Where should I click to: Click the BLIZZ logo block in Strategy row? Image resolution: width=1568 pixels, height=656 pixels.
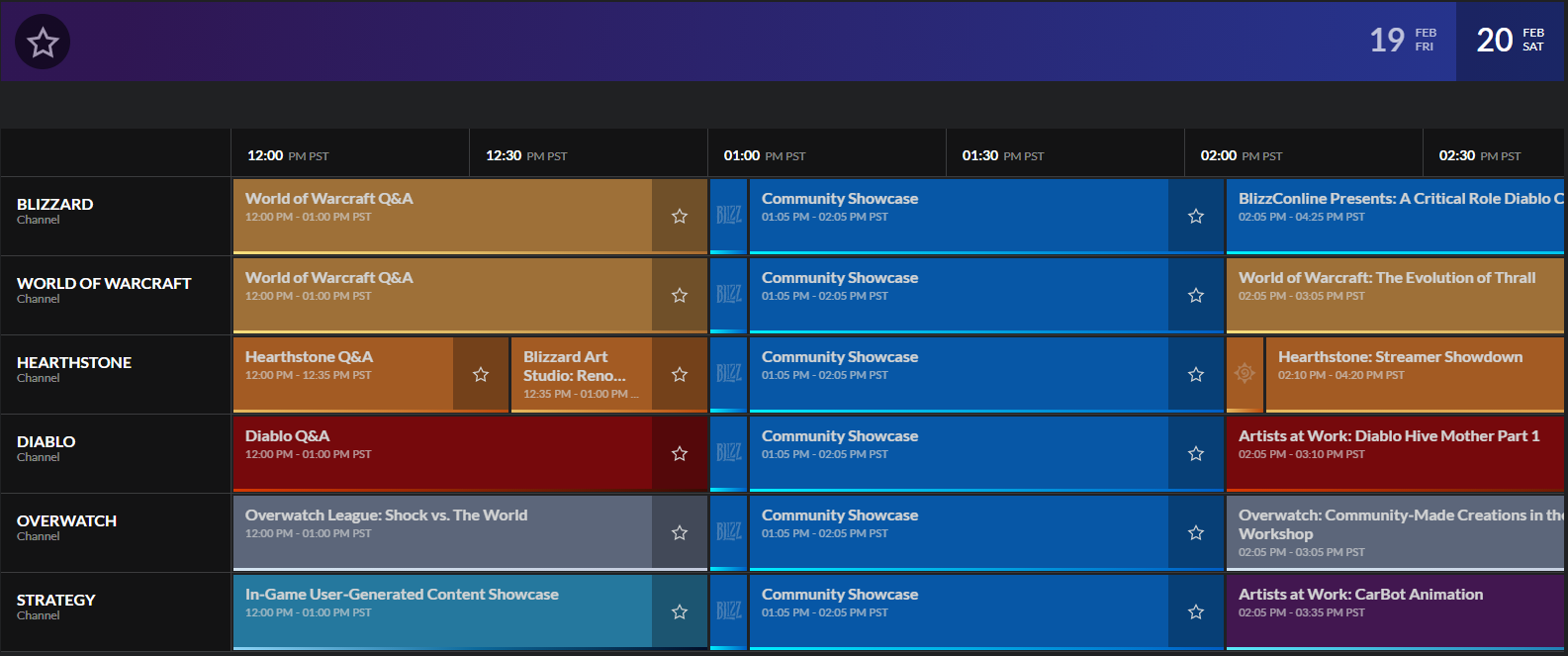click(729, 611)
